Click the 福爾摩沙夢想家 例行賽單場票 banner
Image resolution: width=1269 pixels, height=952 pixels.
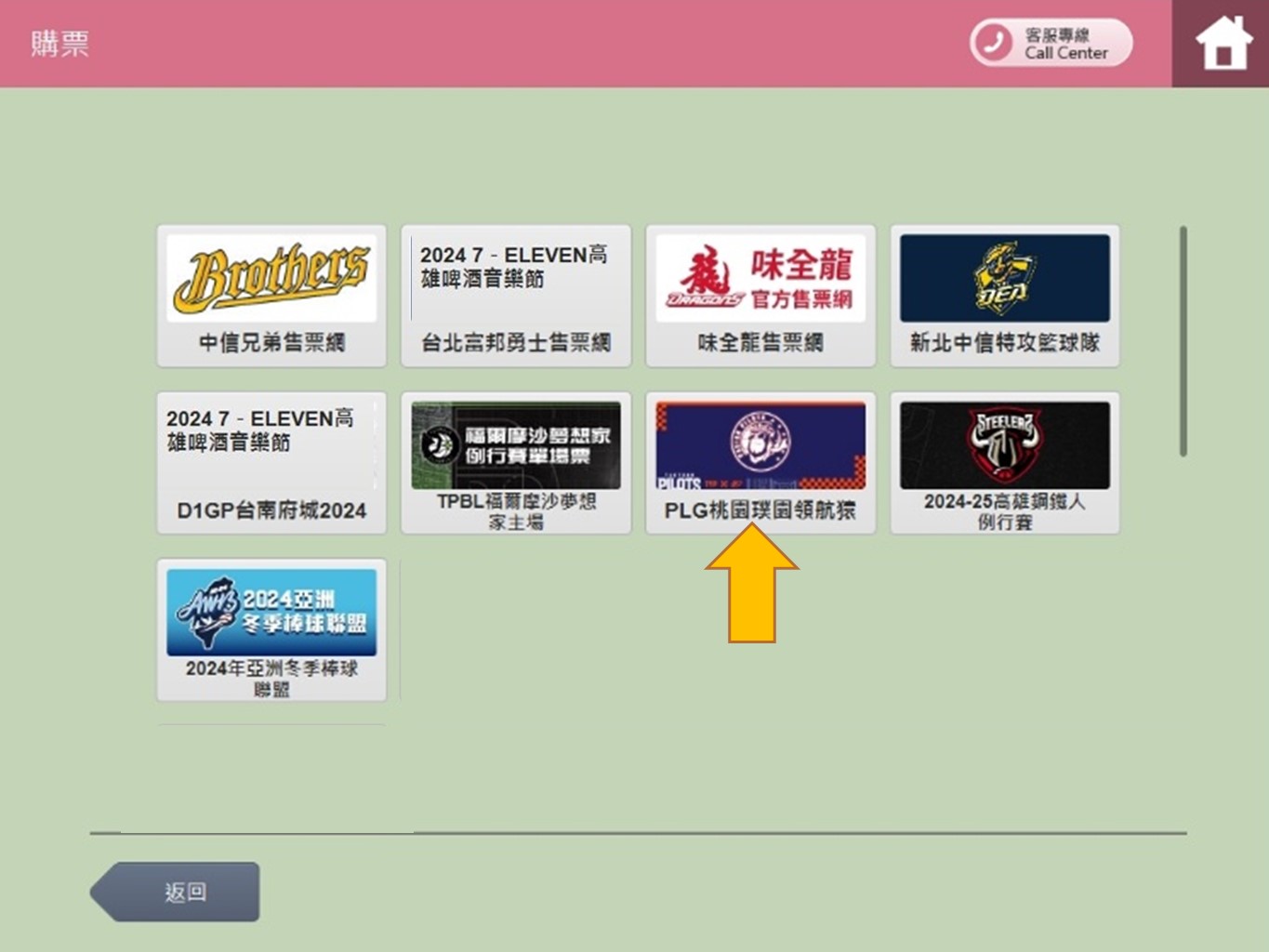click(516, 445)
